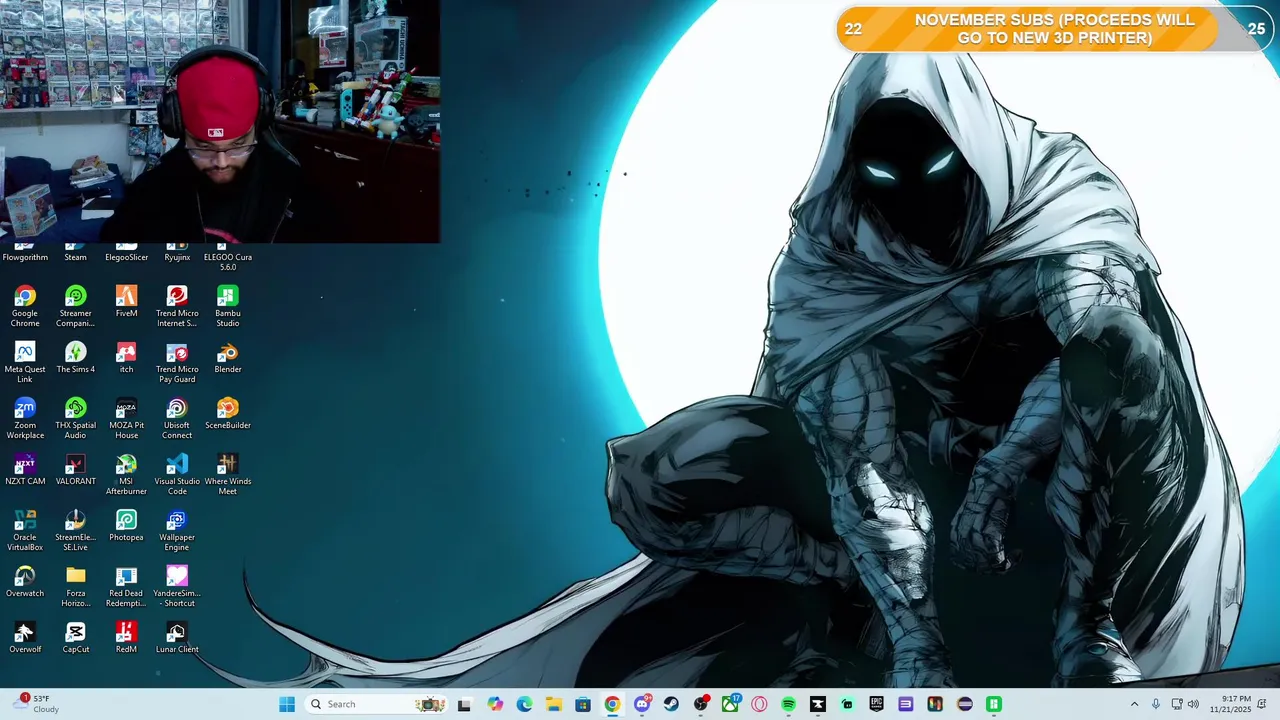The image size is (1280, 720).
Task: Launch Streamer Companion desktop icon
Action: (x=75, y=306)
